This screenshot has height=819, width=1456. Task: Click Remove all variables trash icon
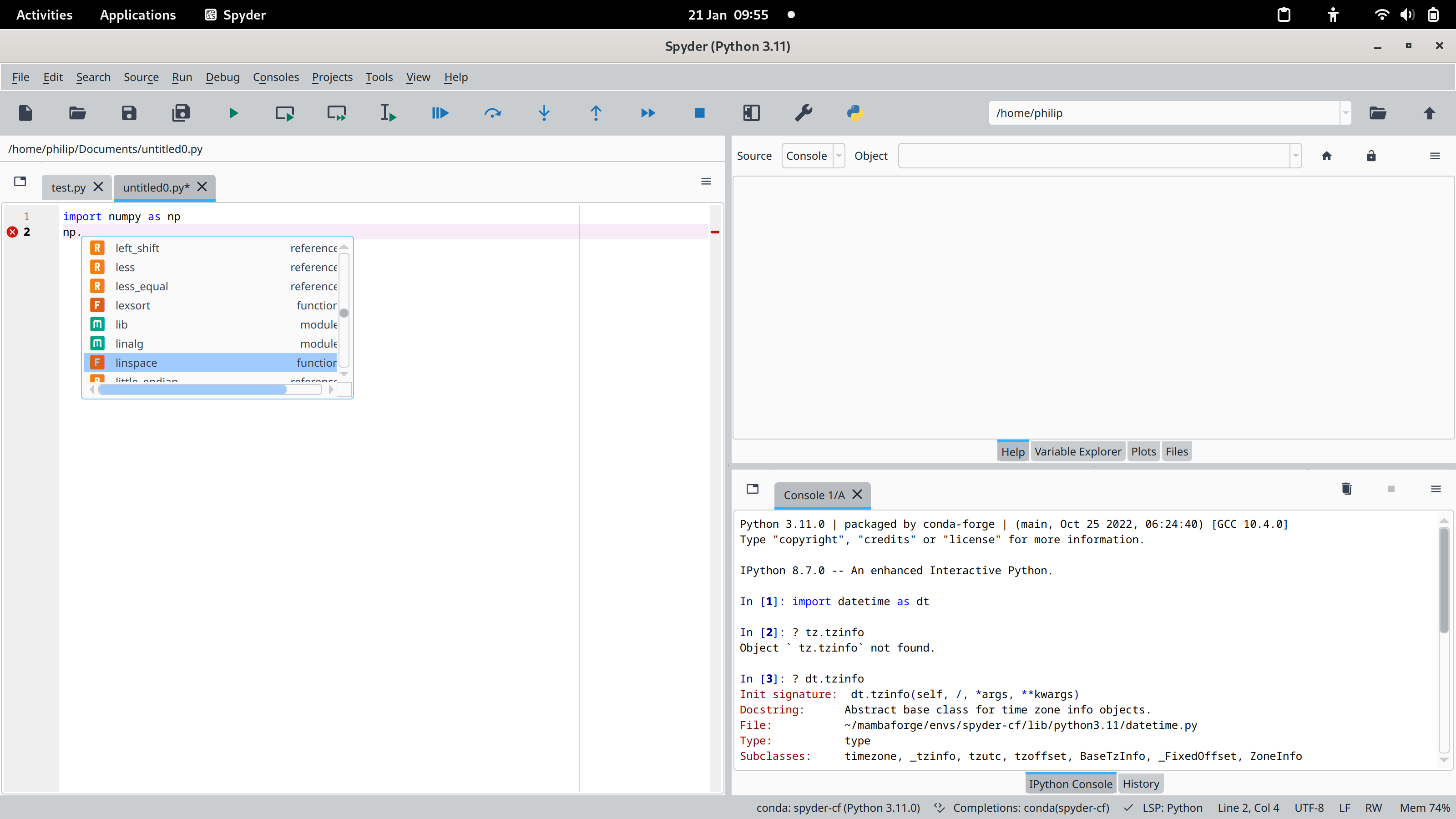click(1346, 489)
